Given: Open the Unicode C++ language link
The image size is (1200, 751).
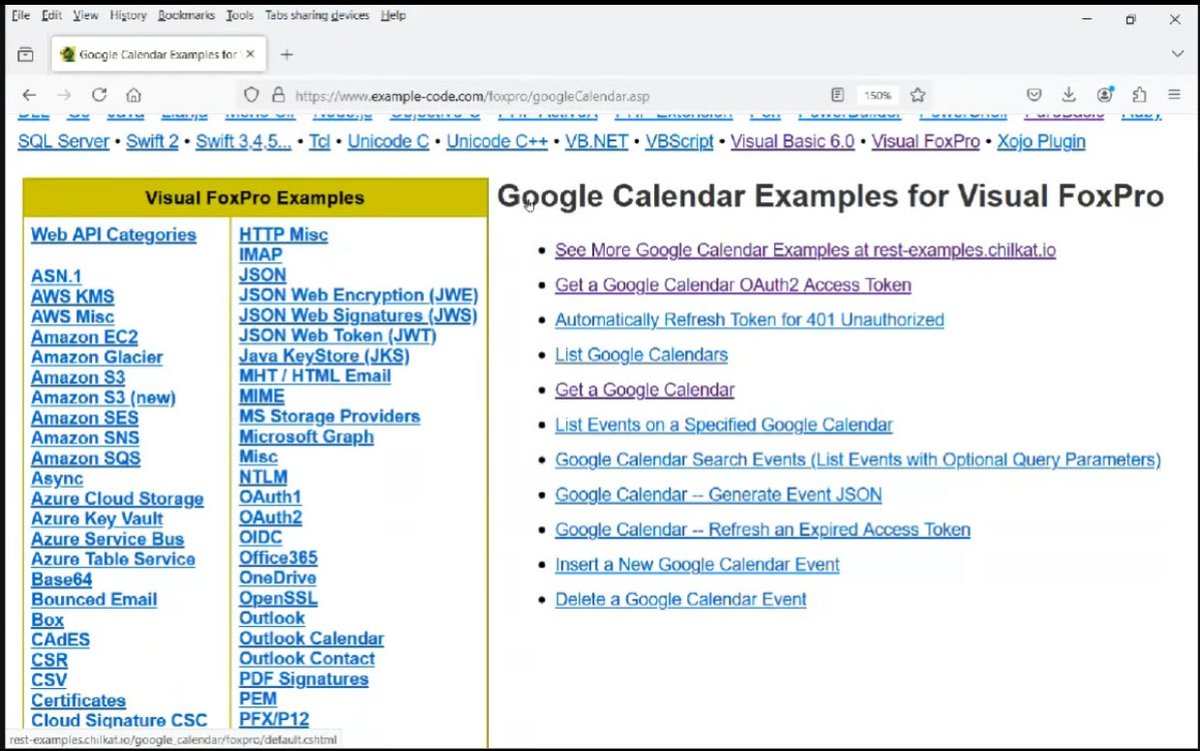Looking at the screenshot, I should point(497,142).
